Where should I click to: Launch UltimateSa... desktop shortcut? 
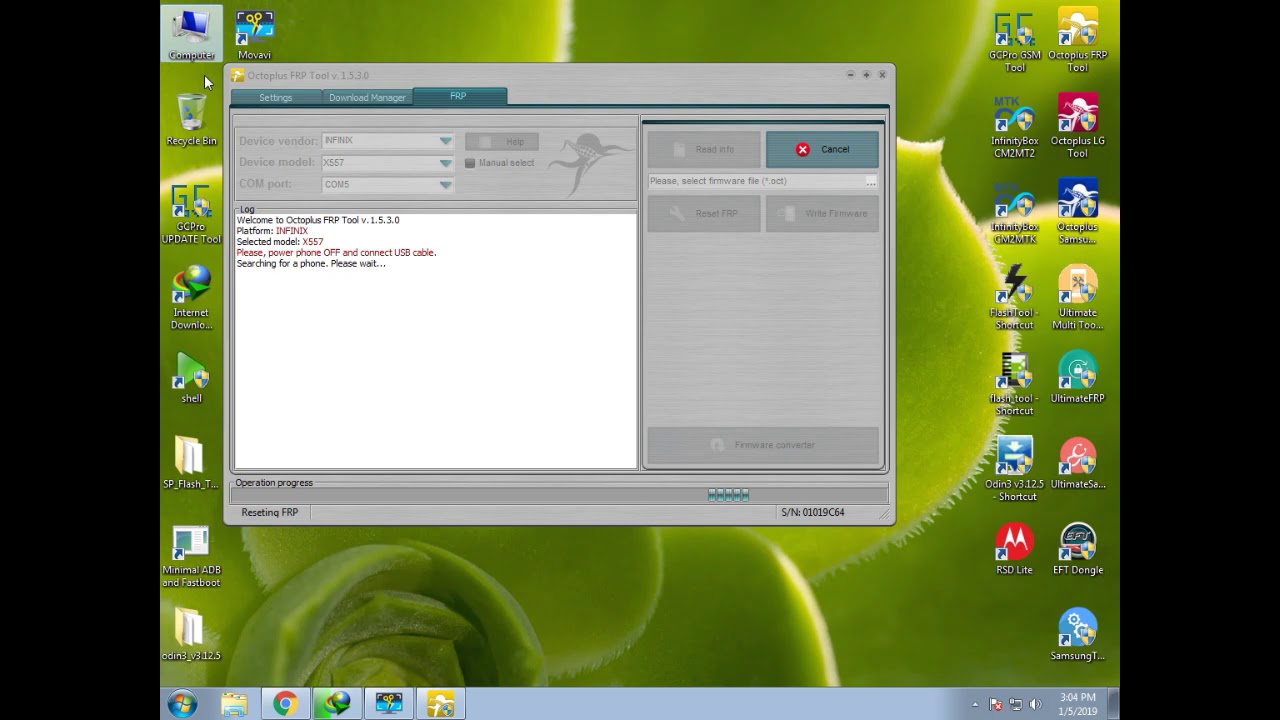click(x=1077, y=464)
